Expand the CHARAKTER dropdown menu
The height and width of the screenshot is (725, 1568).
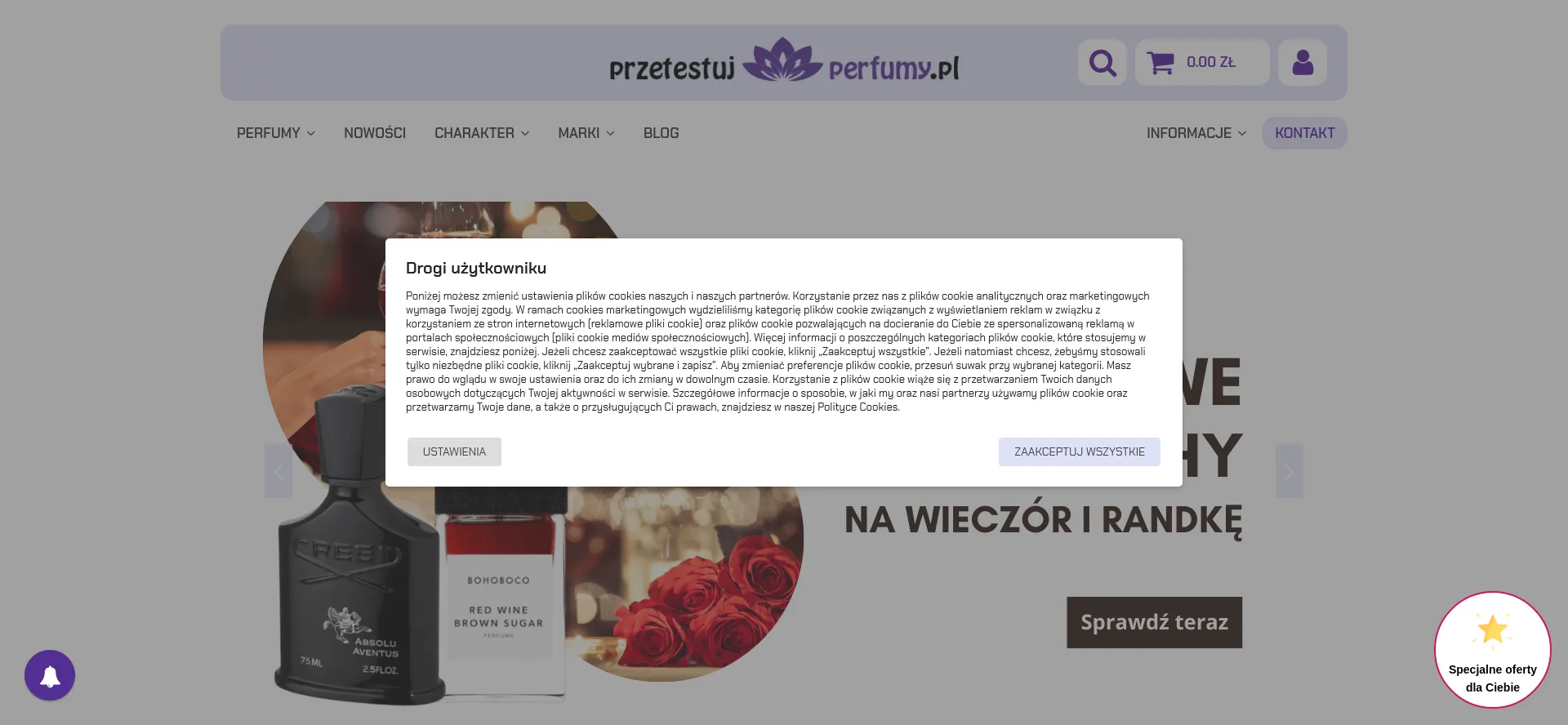coord(482,133)
